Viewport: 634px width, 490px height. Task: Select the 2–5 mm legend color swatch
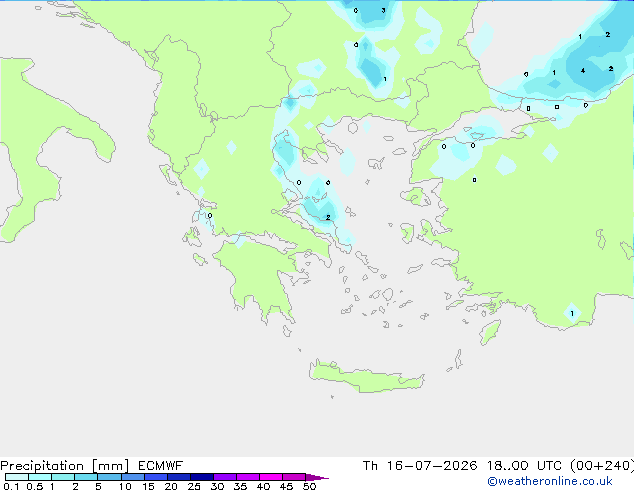point(86,477)
